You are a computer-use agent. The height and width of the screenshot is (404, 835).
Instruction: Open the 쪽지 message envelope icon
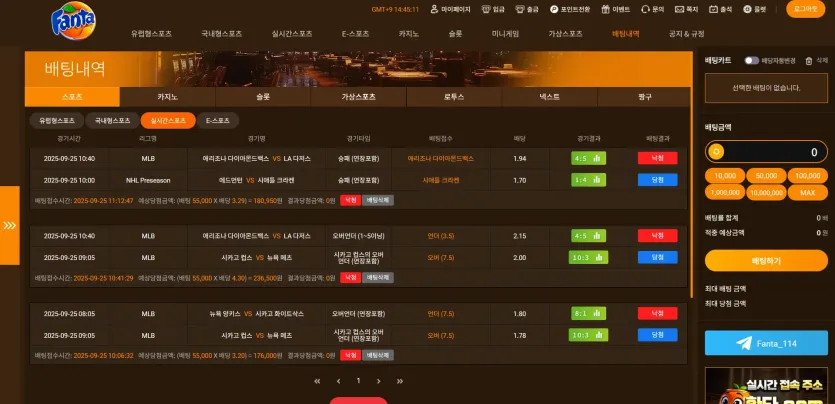[679, 9]
